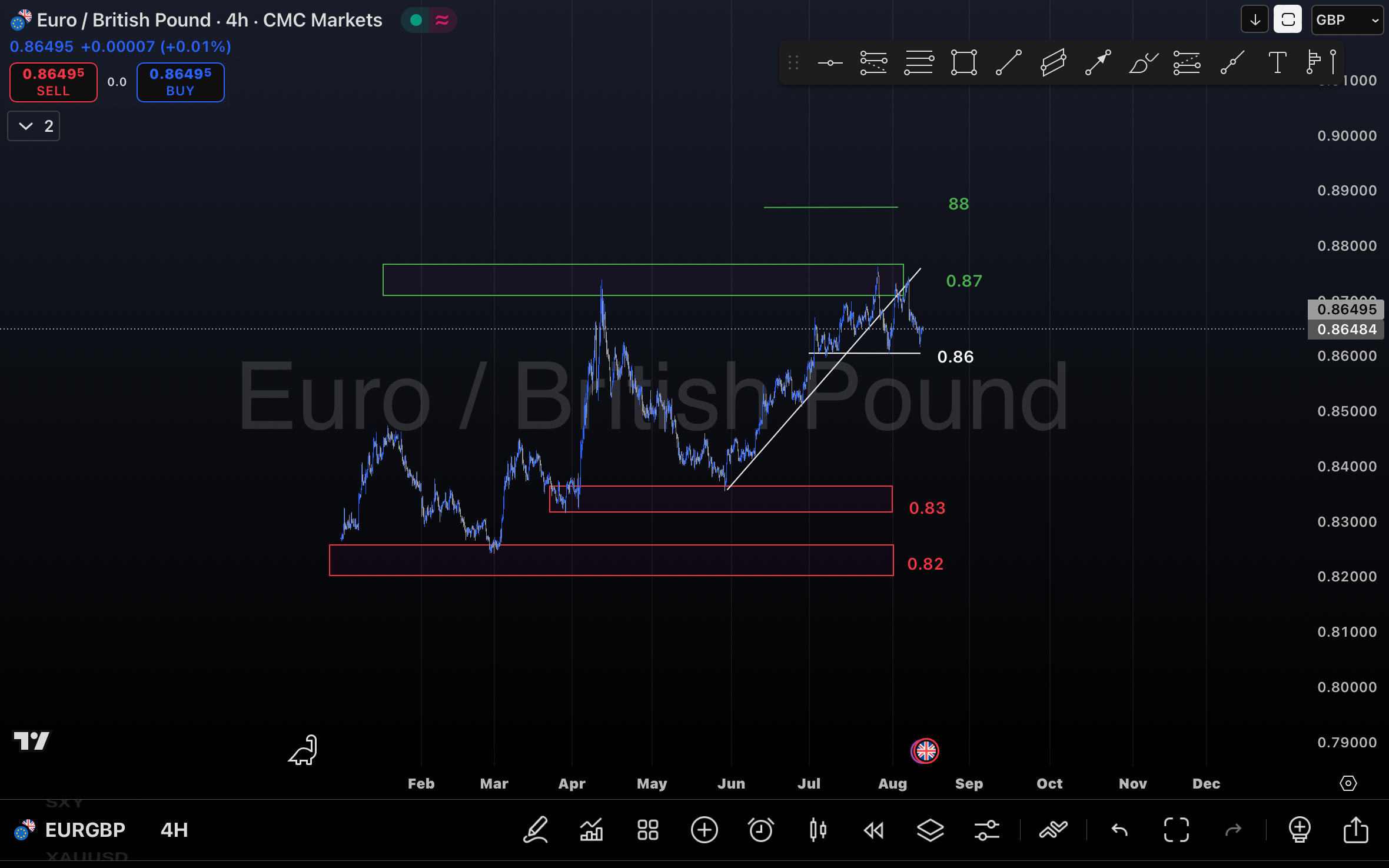The width and height of the screenshot is (1389, 868).
Task: Share the chart
Action: pyautogui.click(x=1356, y=830)
